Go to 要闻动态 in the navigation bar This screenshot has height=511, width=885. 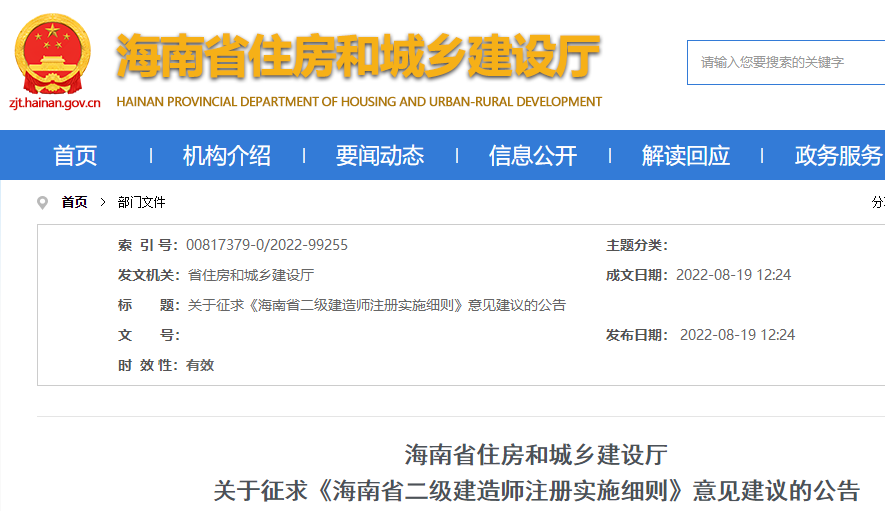(379, 156)
